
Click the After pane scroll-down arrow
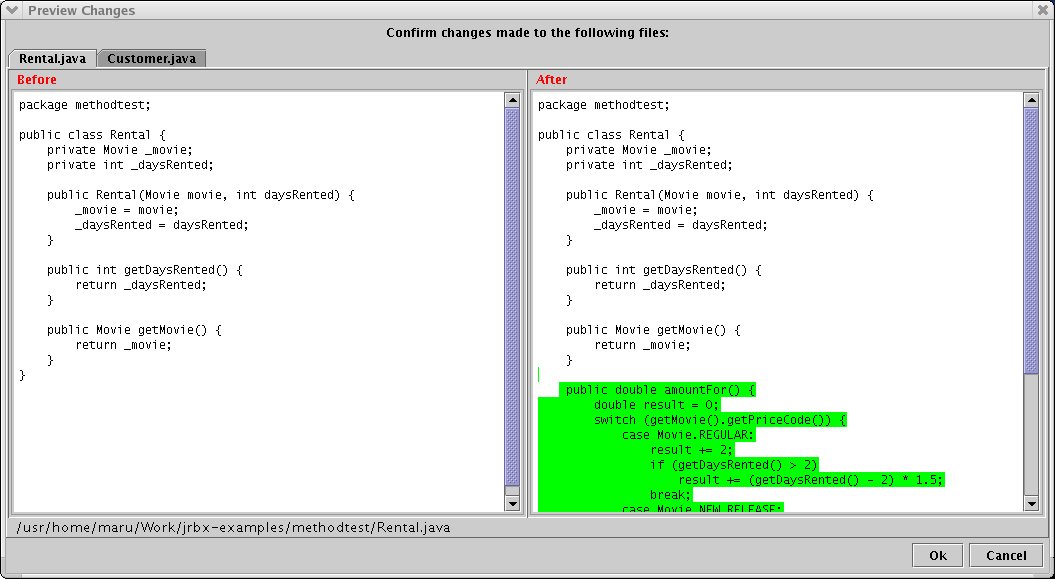[1031, 502]
